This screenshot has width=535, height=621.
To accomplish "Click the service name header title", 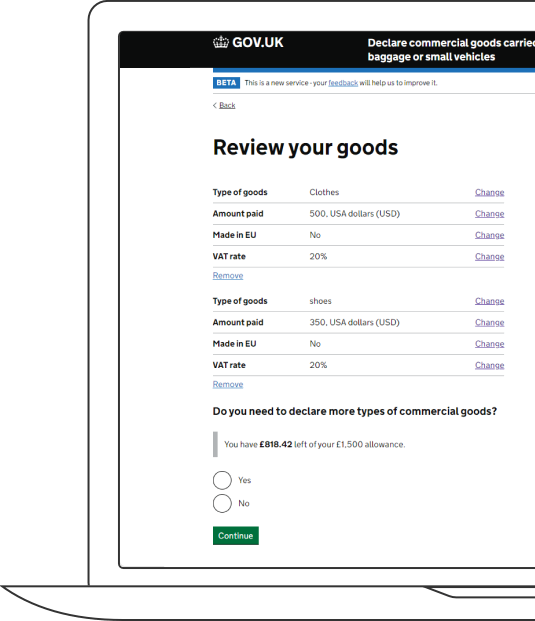I will click(451, 50).
